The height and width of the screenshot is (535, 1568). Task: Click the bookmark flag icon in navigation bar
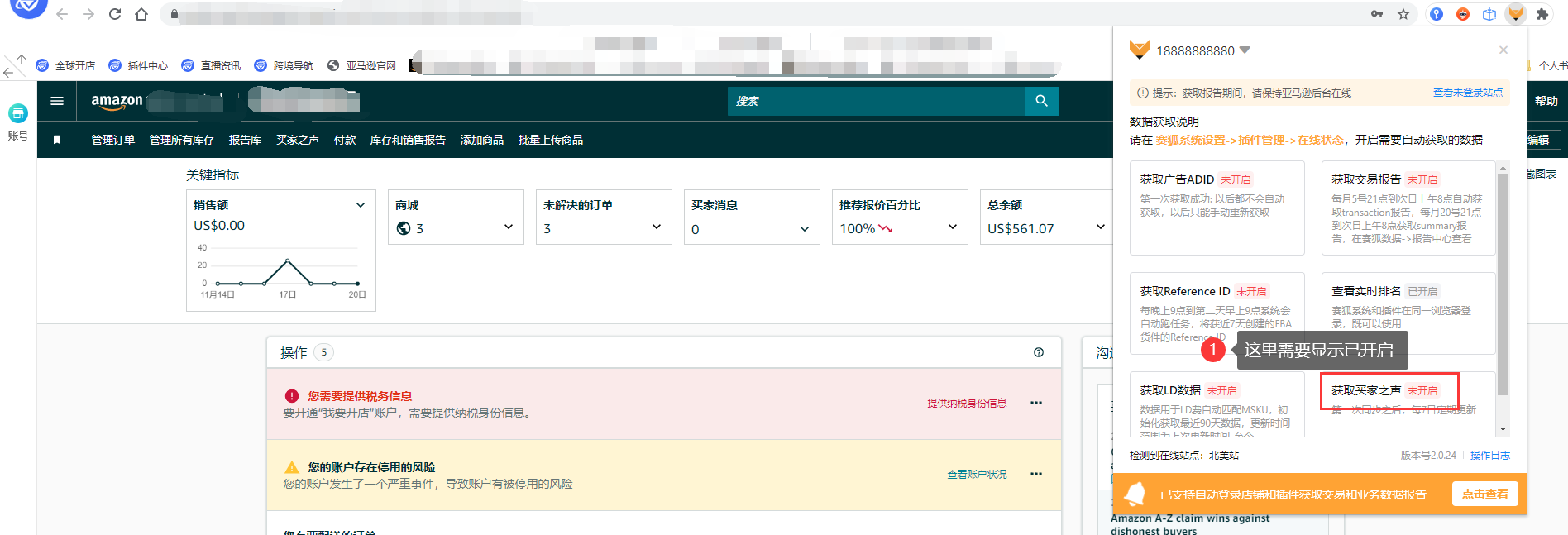coord(57,140)
